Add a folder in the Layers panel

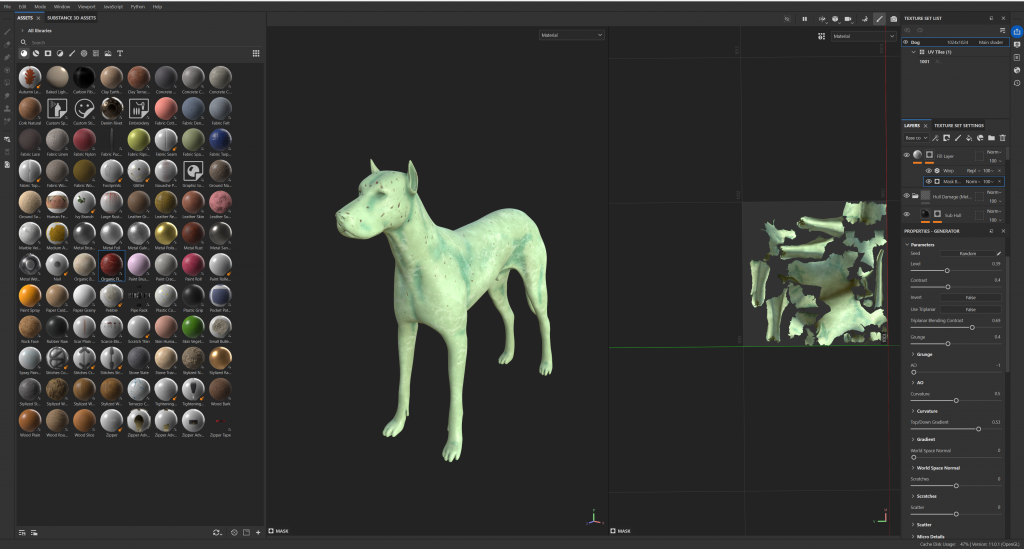(991, 137)
